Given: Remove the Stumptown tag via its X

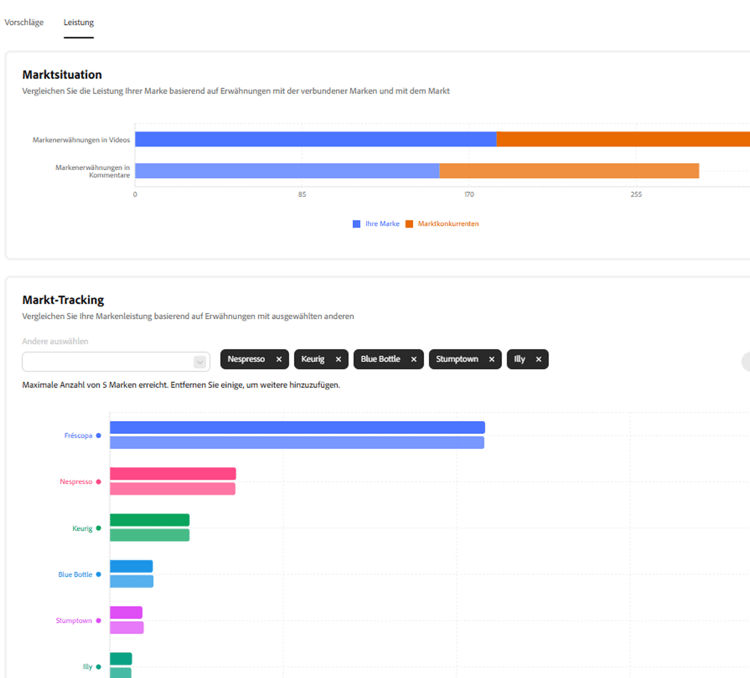Looking at the screenshot, I should [x=491, y=359].
